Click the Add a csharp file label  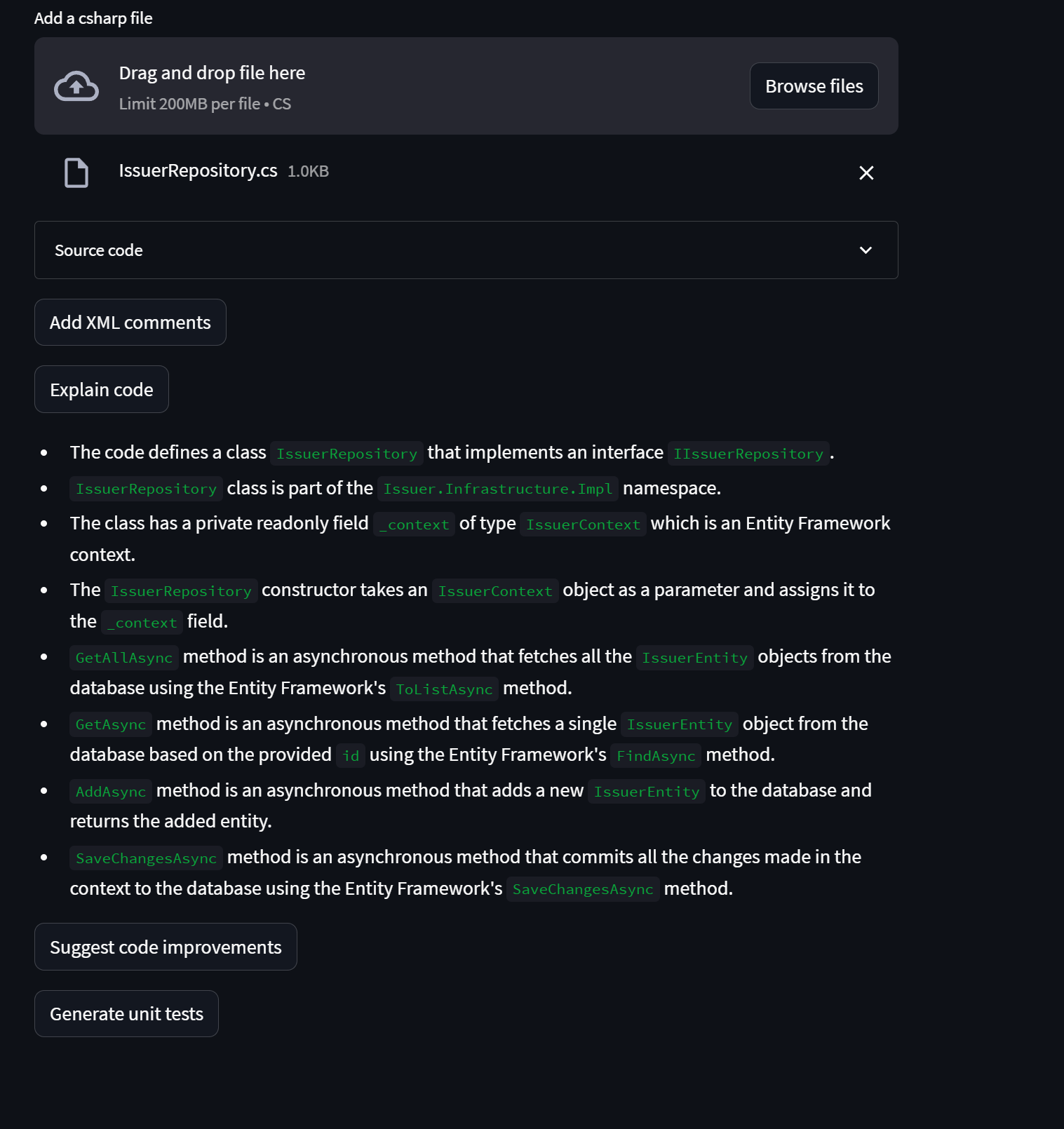[x=93, y=18]
